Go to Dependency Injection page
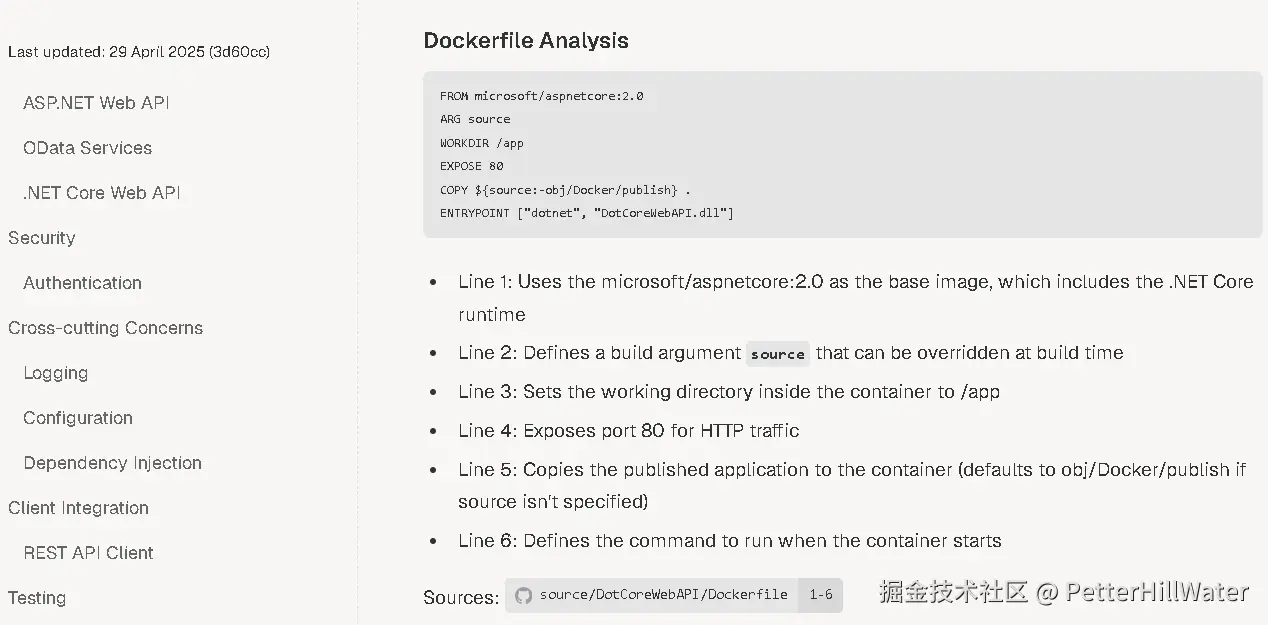1268x625 pixels. pos(113,463)
